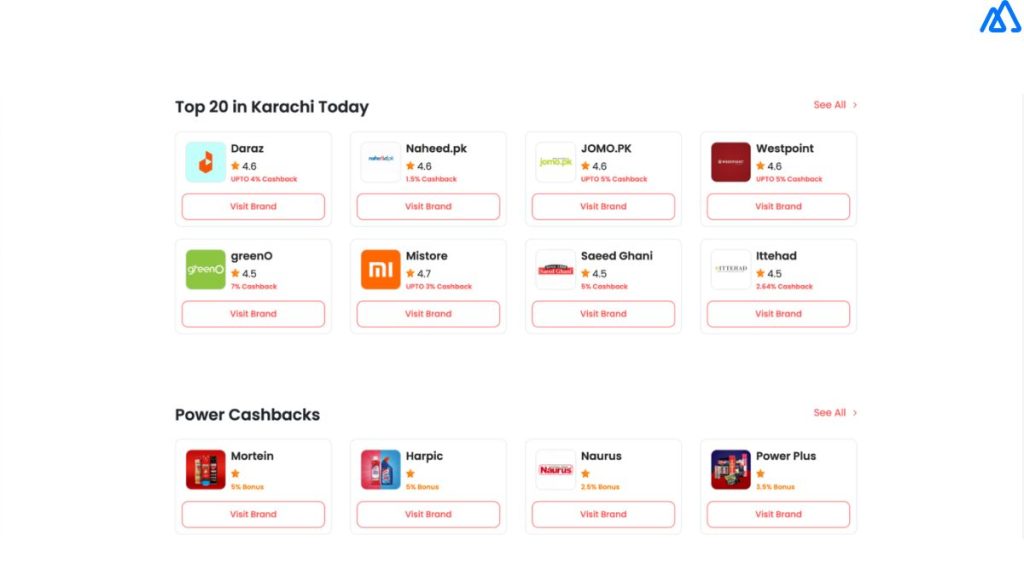The image size is (1024, 576).
Task: Expand See All for Power Cashbacks
Action: point(835,412)
